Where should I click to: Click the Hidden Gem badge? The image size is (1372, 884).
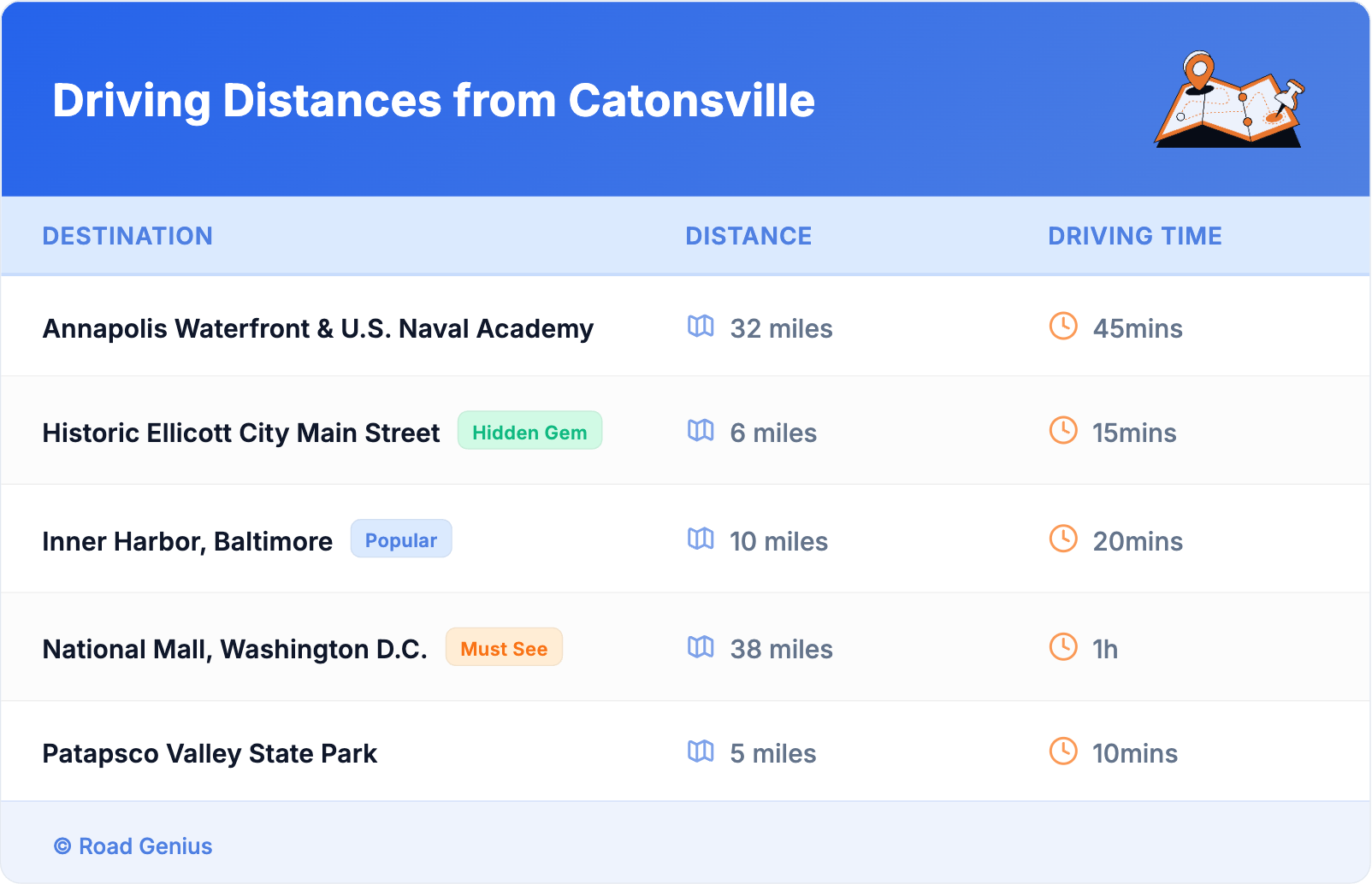(x=529, y=431)
